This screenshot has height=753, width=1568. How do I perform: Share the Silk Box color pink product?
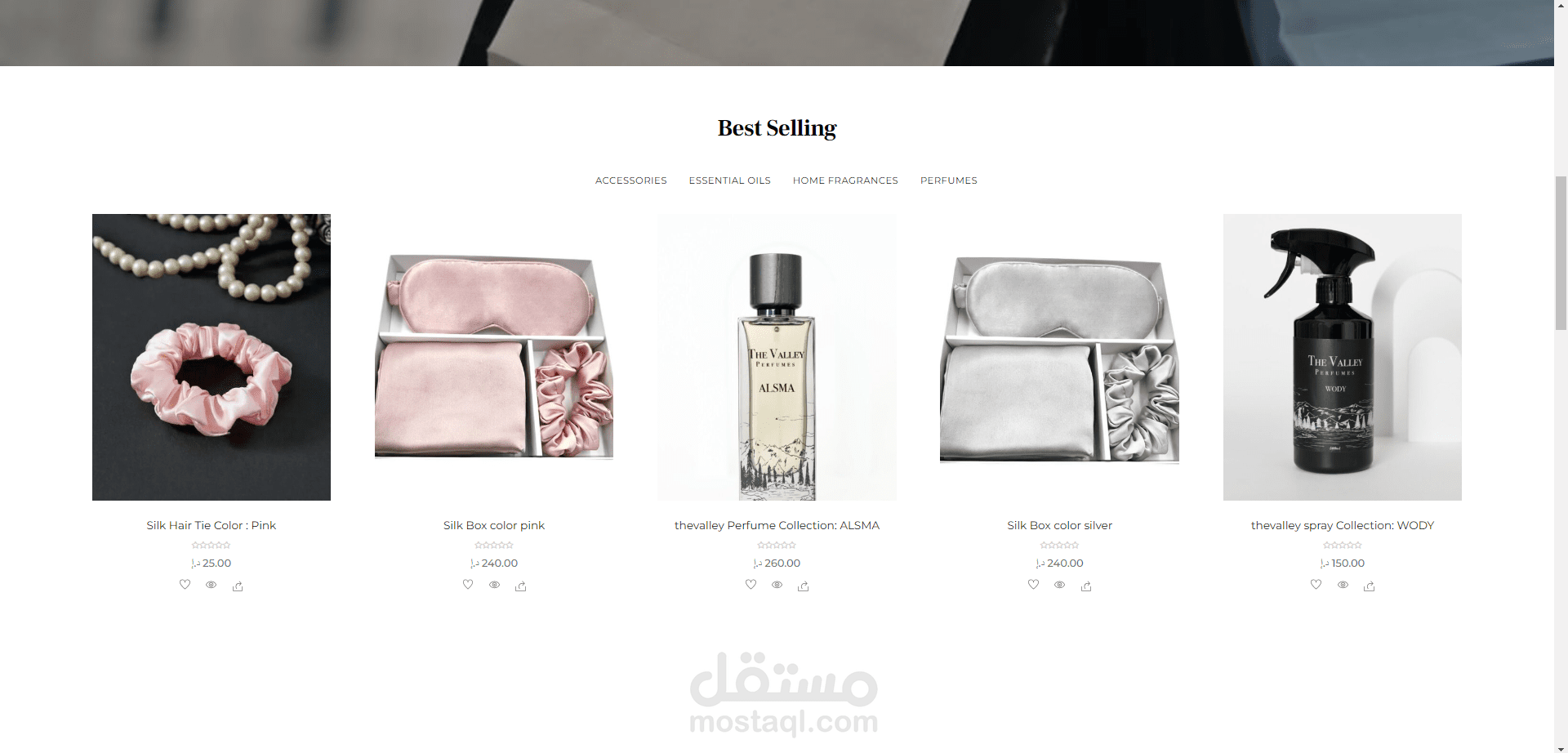tap(521, 586)
